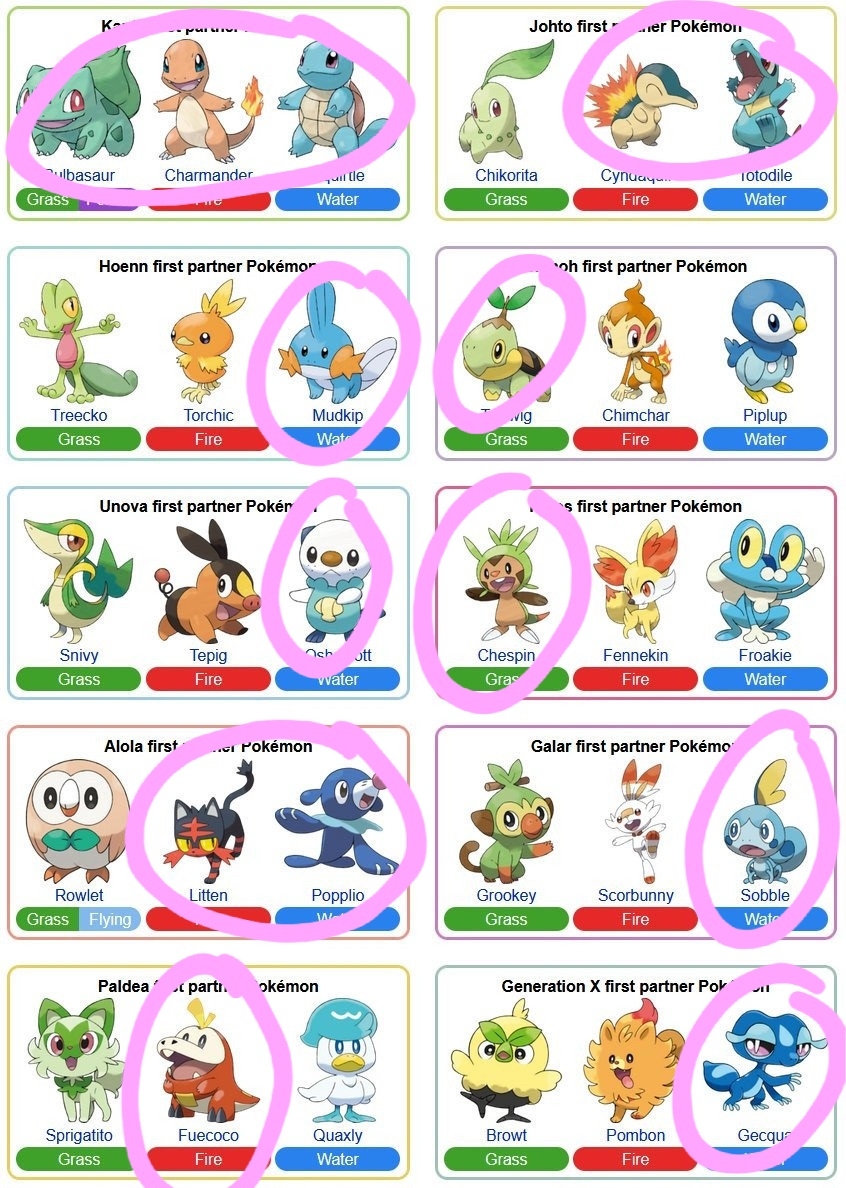Click Water type badge under Totodile
This screenshot has width=846, height=1188.
point(765,199)
